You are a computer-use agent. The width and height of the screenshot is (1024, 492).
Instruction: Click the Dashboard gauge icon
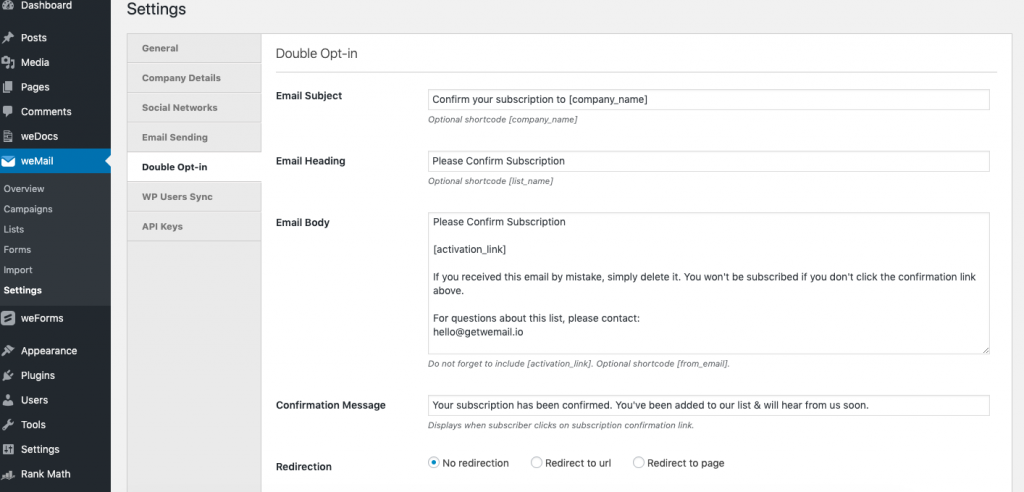pos(8,5)
